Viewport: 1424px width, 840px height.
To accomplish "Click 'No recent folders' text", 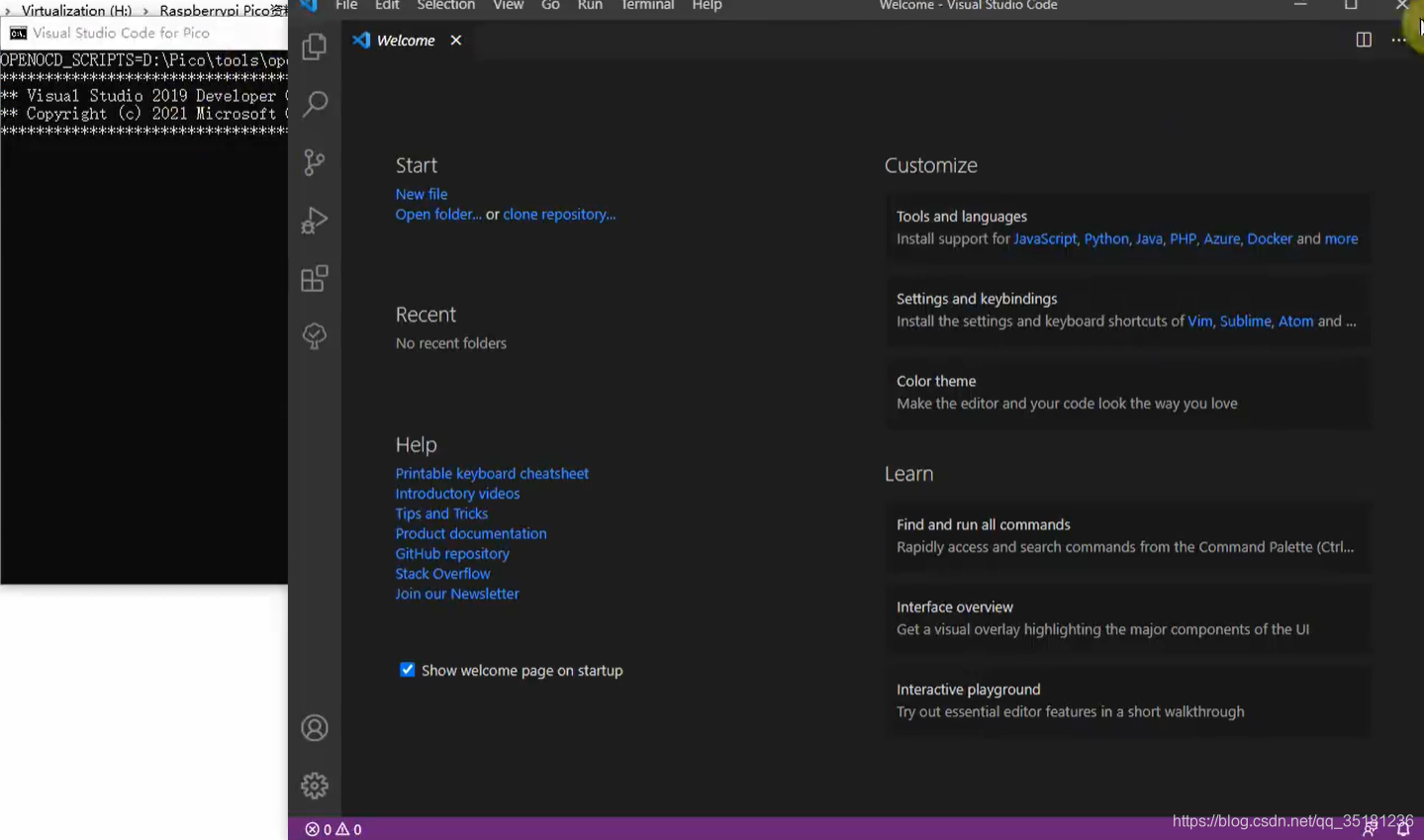I will (x=451, y=342).
